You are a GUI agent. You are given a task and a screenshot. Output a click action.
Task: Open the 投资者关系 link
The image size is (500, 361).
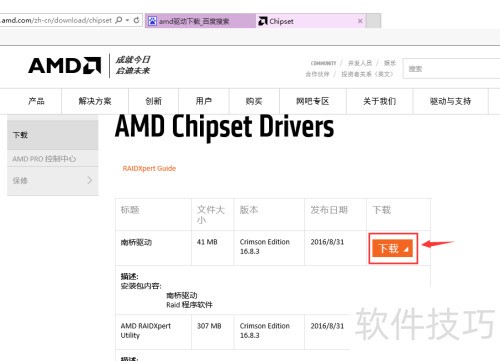point(367,74)
